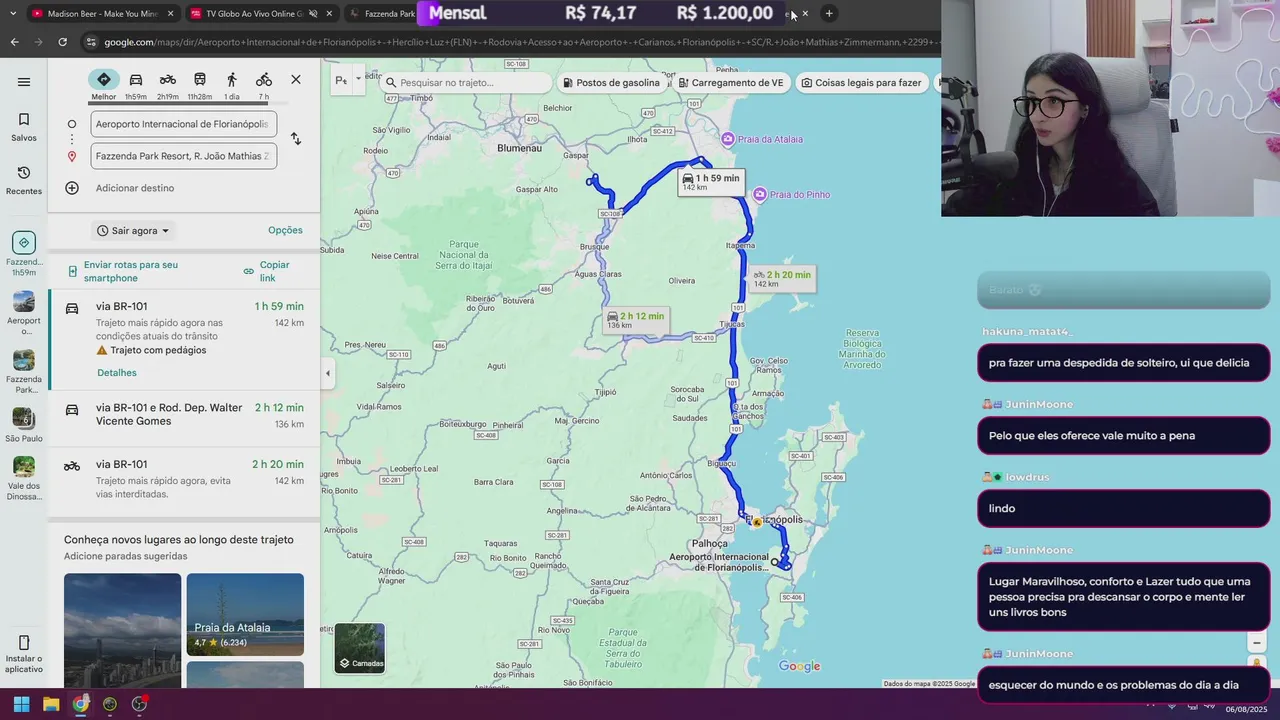Open the Salvos saved places
The image size is (1280, 720).
(24, 127)
